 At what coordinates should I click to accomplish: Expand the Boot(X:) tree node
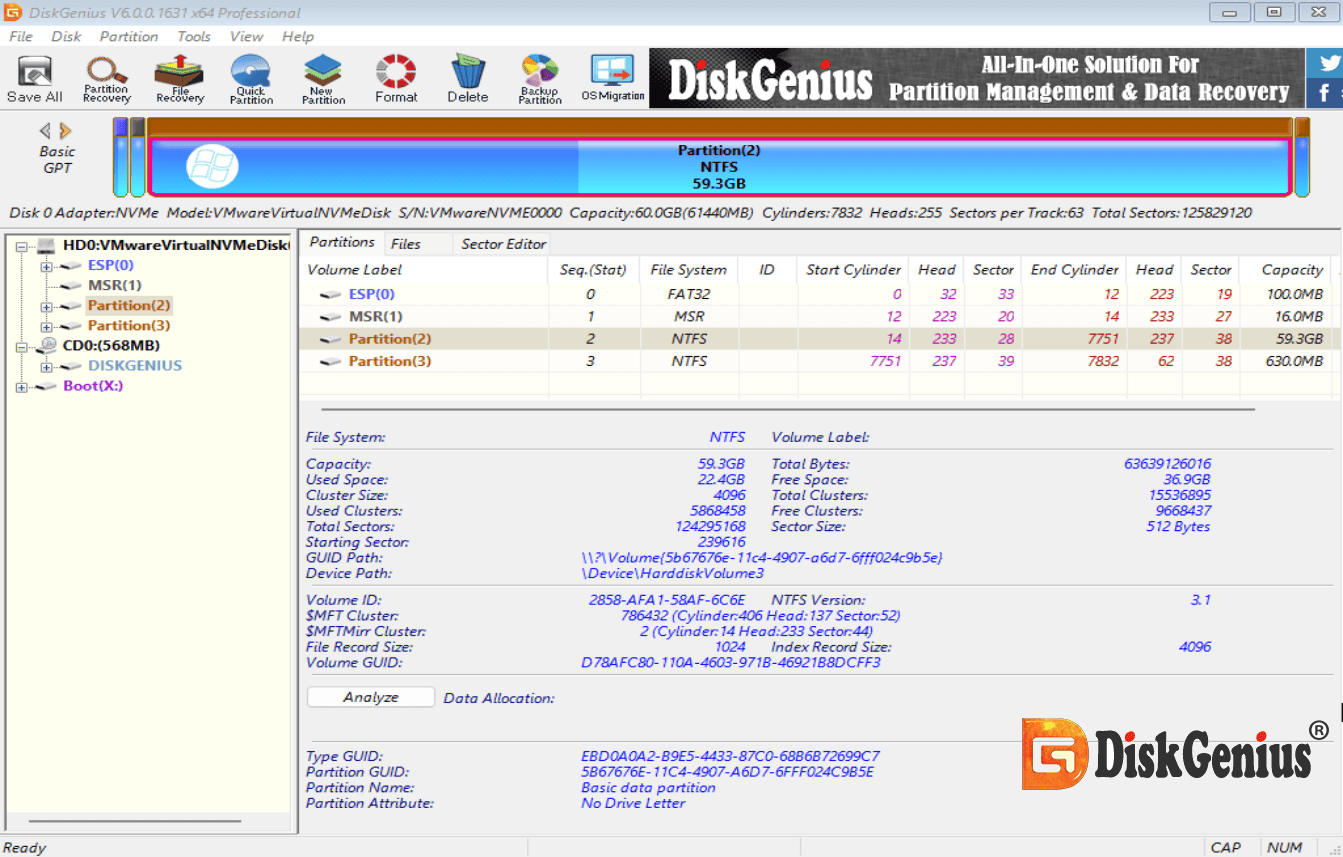[x=22, y=387]
